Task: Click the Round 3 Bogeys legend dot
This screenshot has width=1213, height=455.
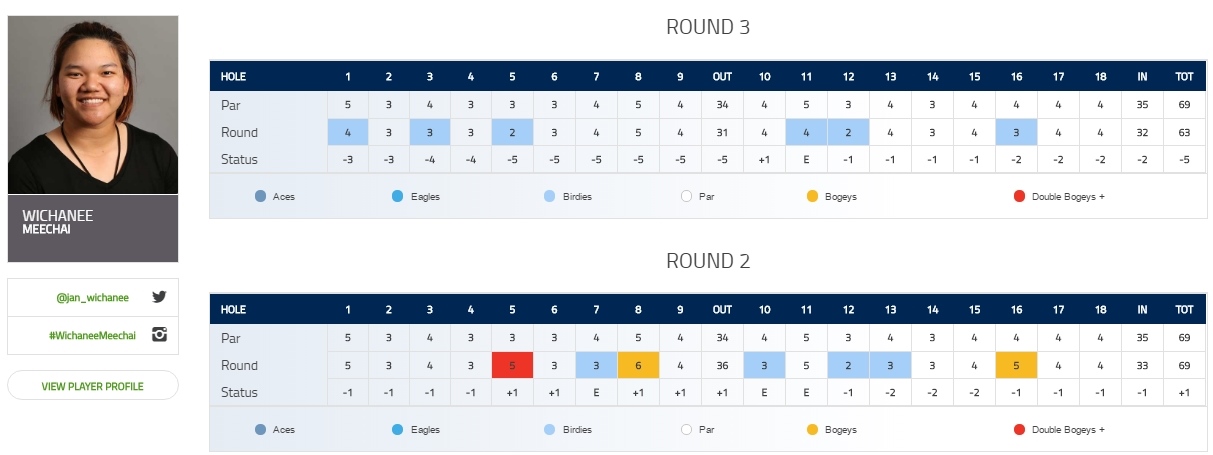Action: pyautogui.click(x=812, y=196)
